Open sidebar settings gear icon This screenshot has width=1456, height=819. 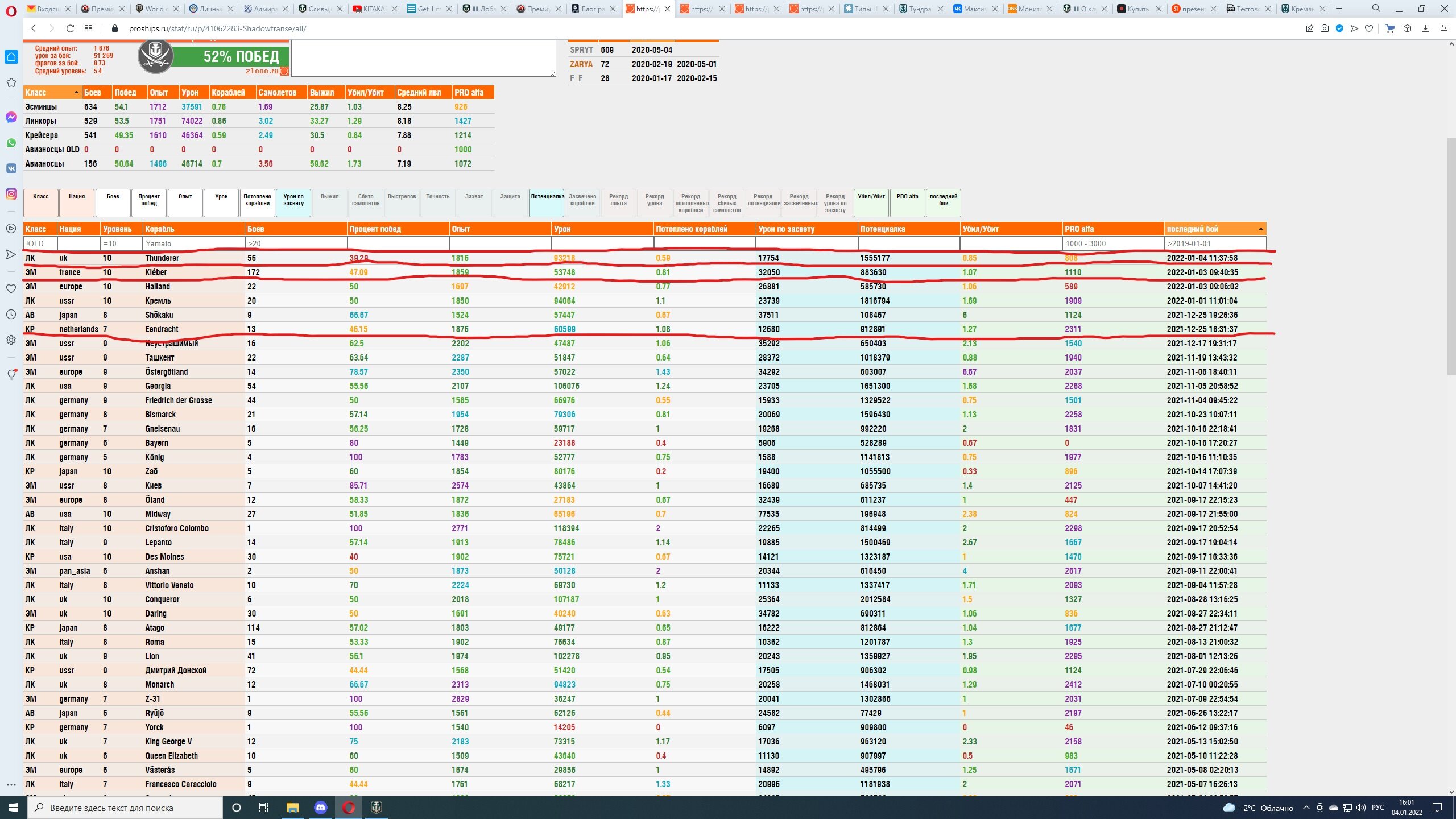tap(11, 340)
